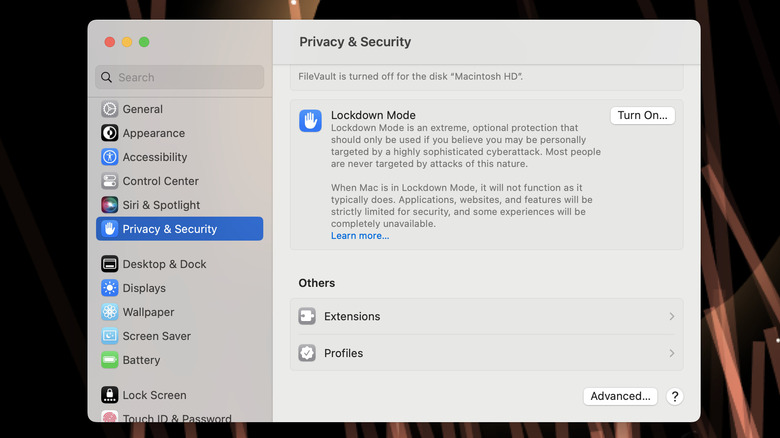Click the General settings gear icon

(110, 109)
